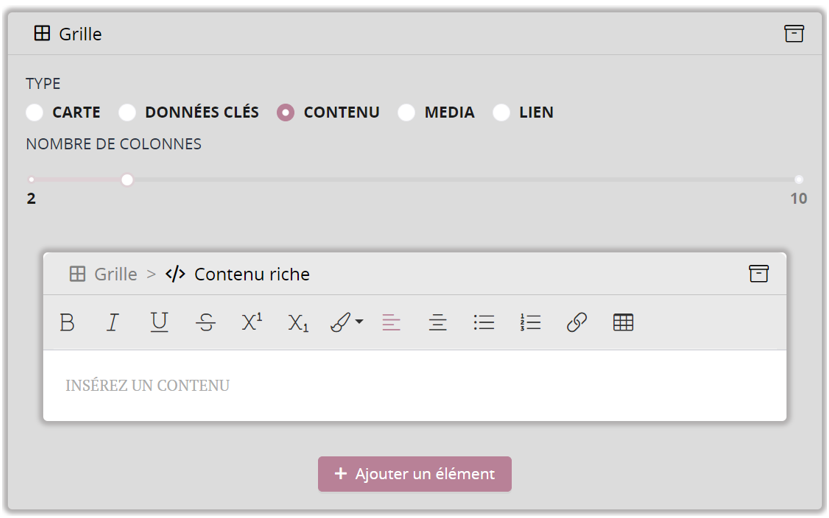The image size is (829, 518).
Task: Archive the Grille block
Action: point(794,34)
